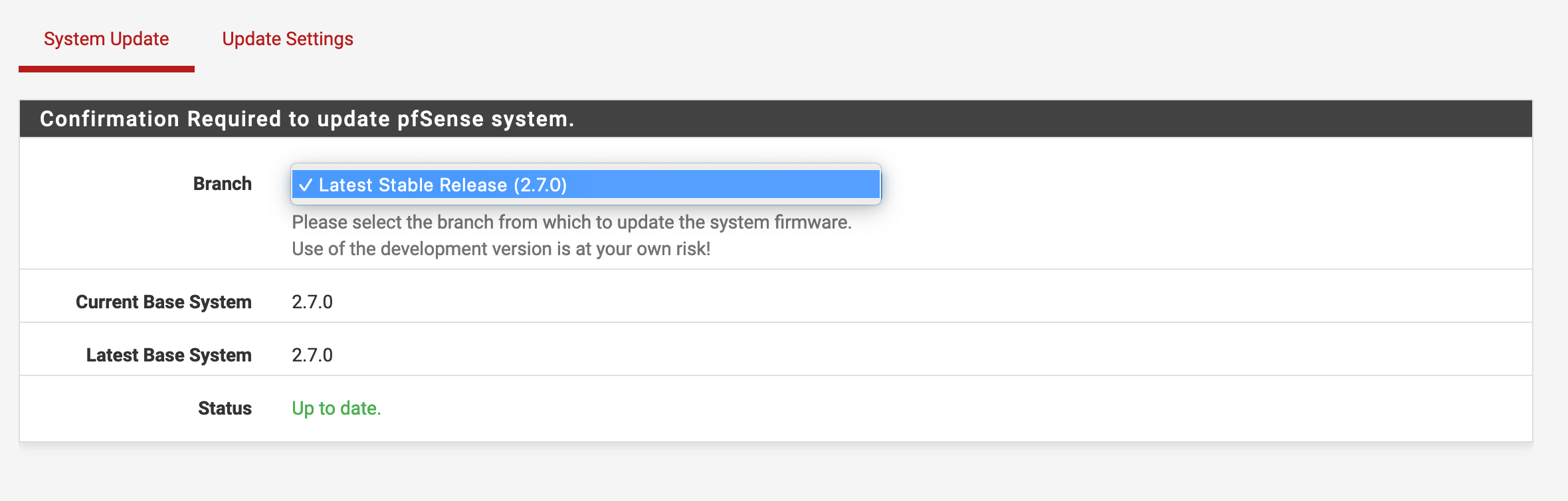Click the checkmark beside Latest Stable Release
This screenshot has width=1568, height=501.
click(305, 185)
